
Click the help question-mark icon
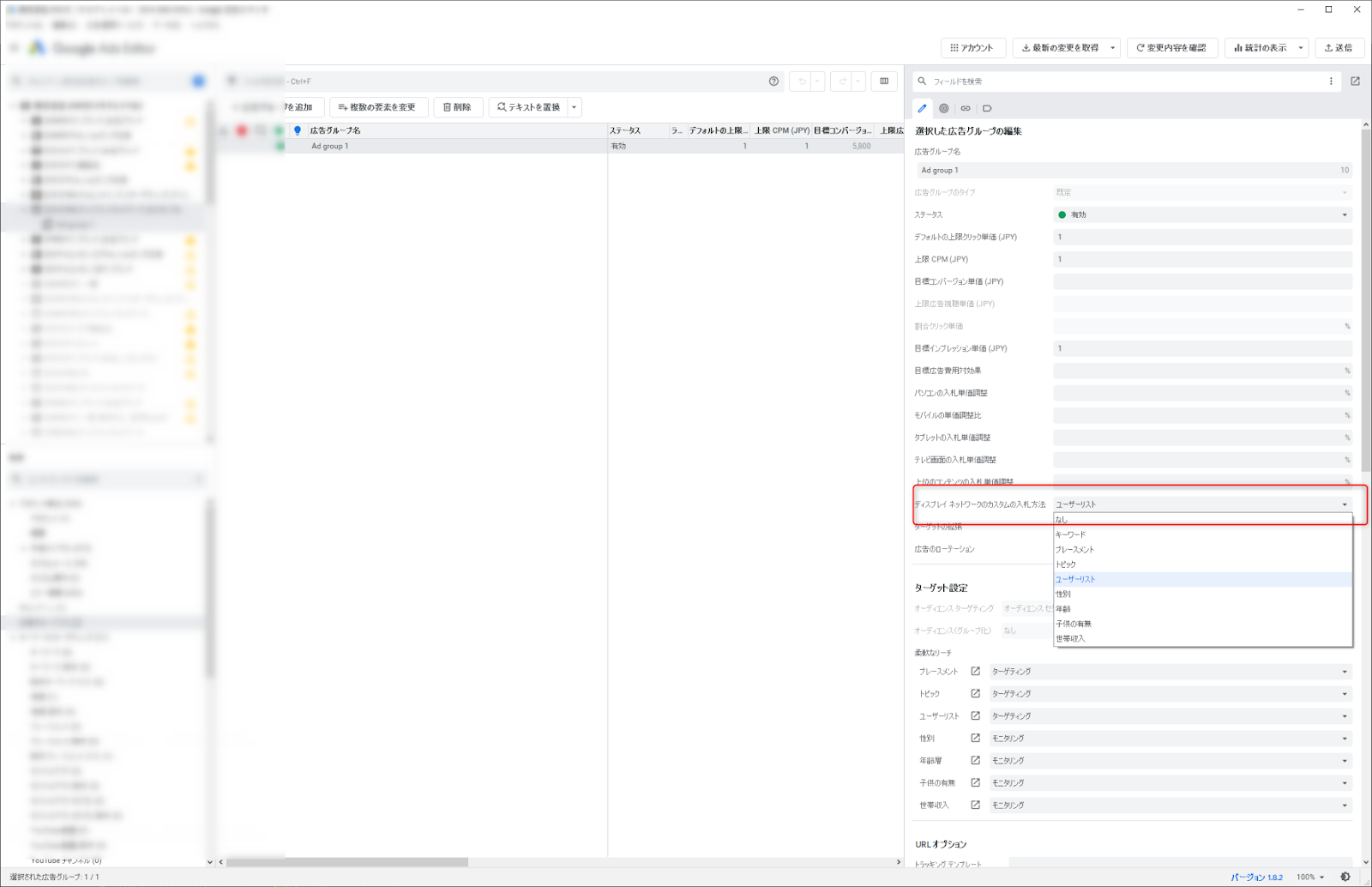773,81
